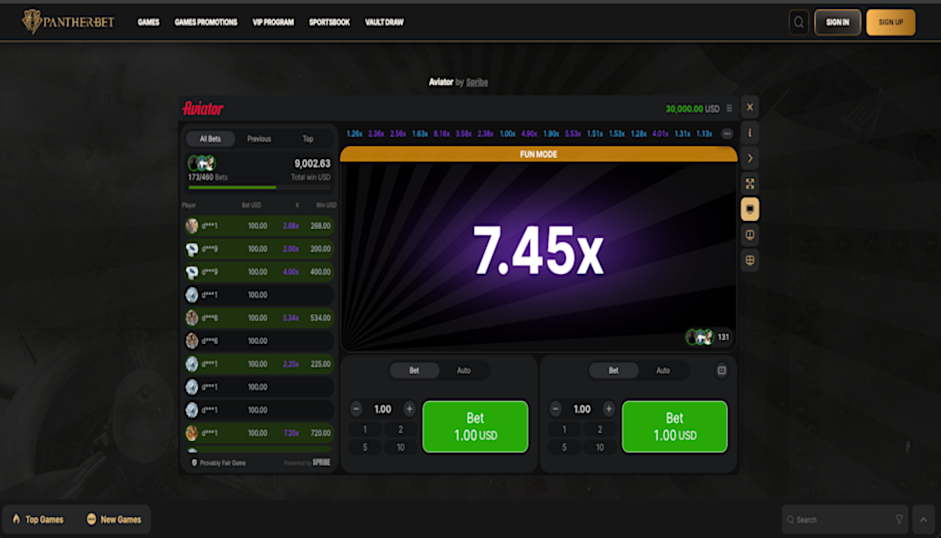
Task: Click avatar of player with 534.00 win
Action: 192,318
